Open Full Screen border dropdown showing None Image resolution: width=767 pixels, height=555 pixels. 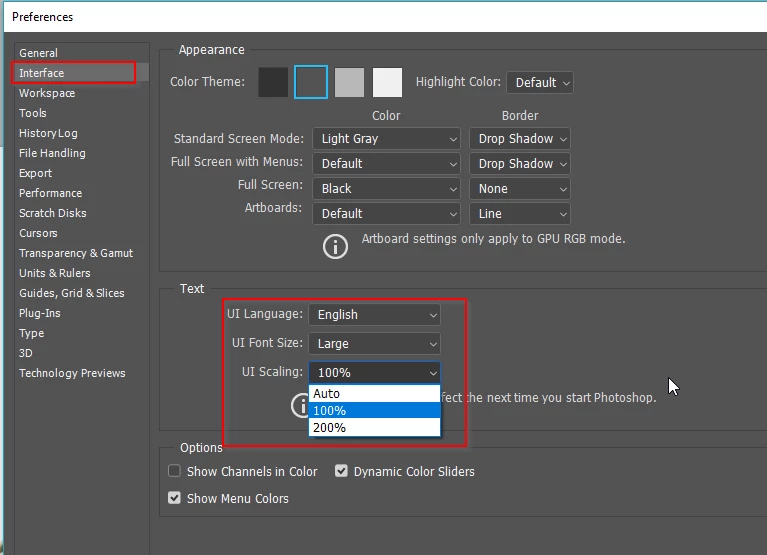click(x=520, y=189)
